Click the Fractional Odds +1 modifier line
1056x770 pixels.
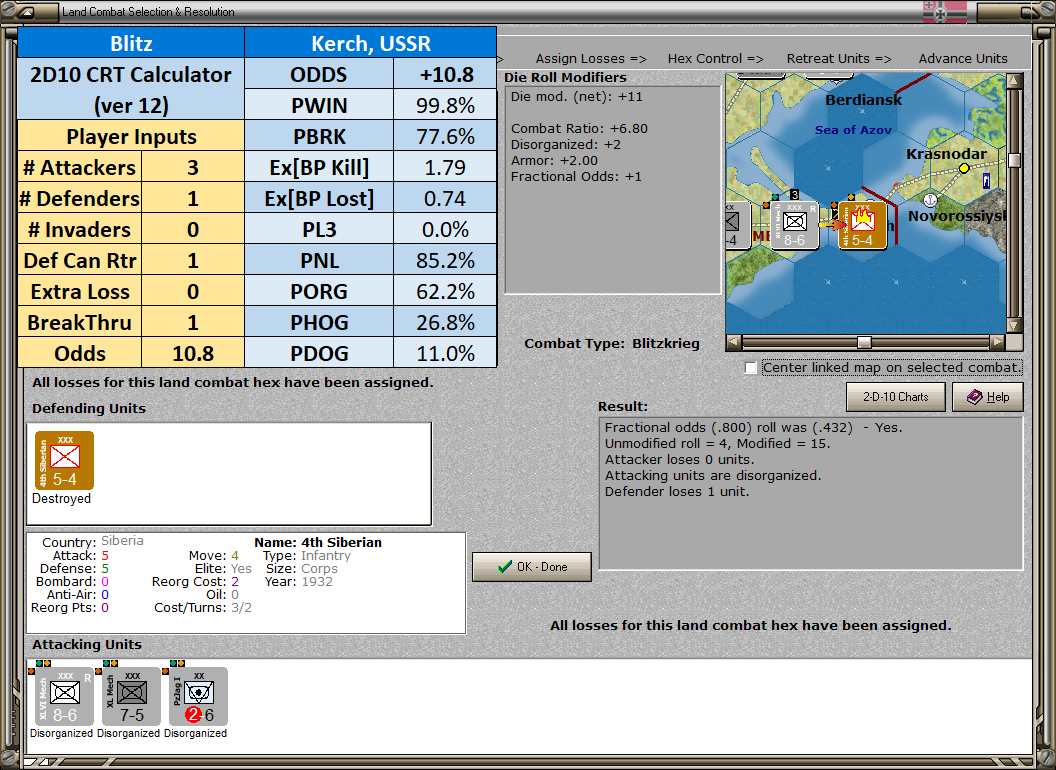tap(576, 177)
